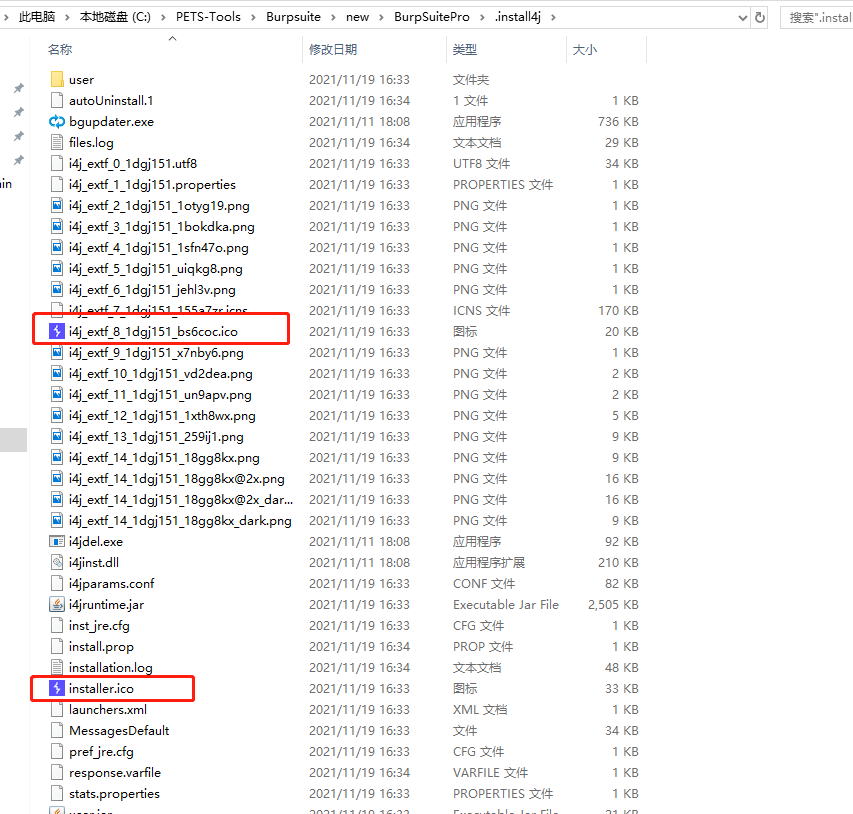Click the i4j_extf_0_1dgj151.utf8 file icon

(x=57, y=164)
